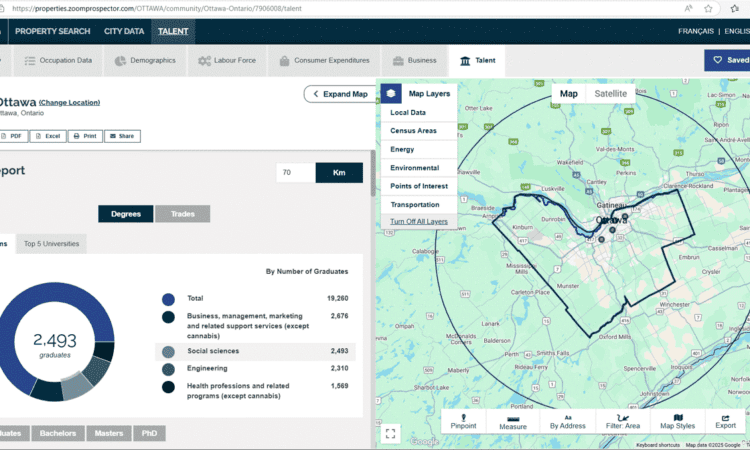Screen dimensions: 750x450
Task: Switch to the Trades toggle
Action: tap(183, 214)
